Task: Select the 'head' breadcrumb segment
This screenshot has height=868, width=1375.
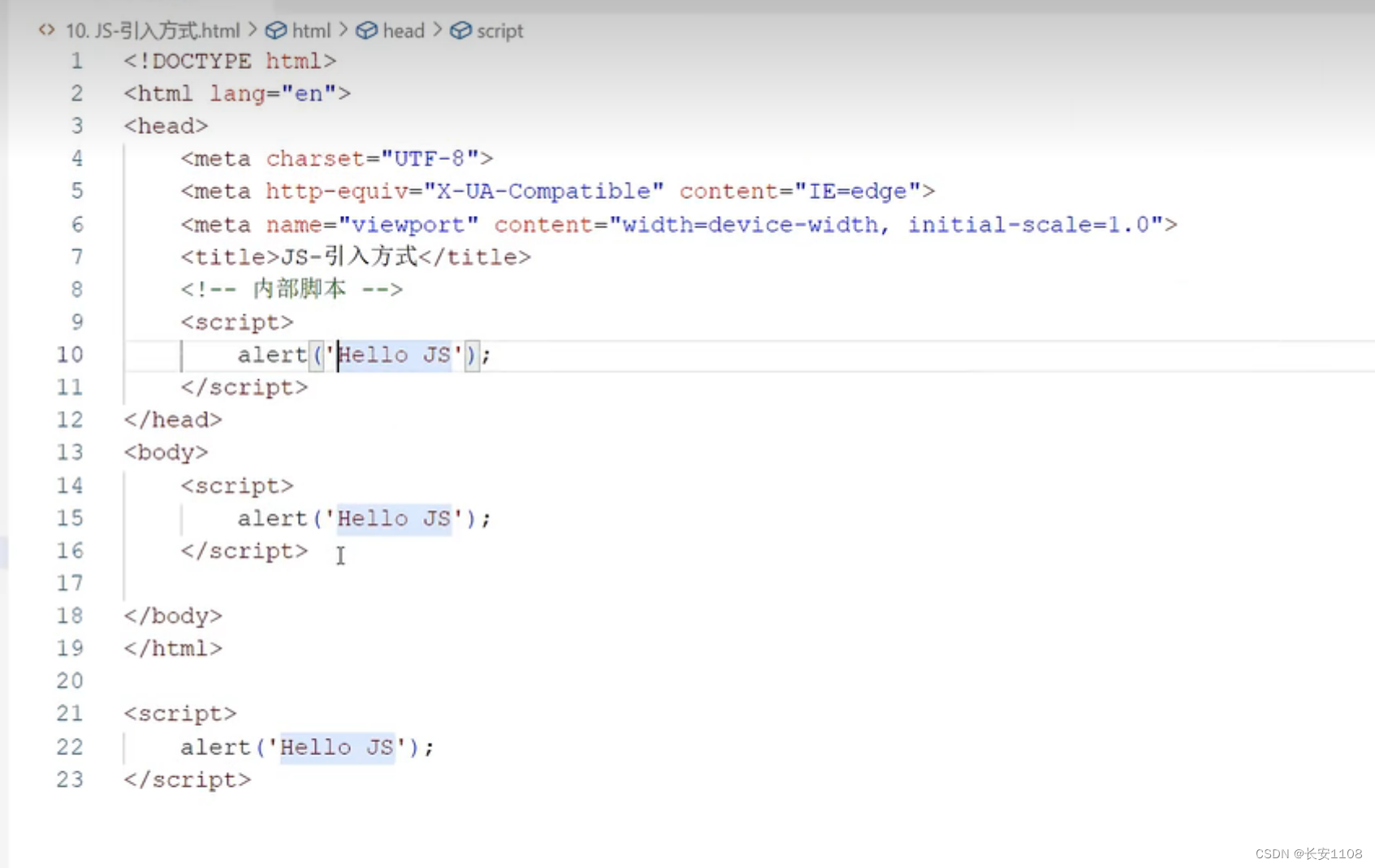Action: (x=404, y=31)
